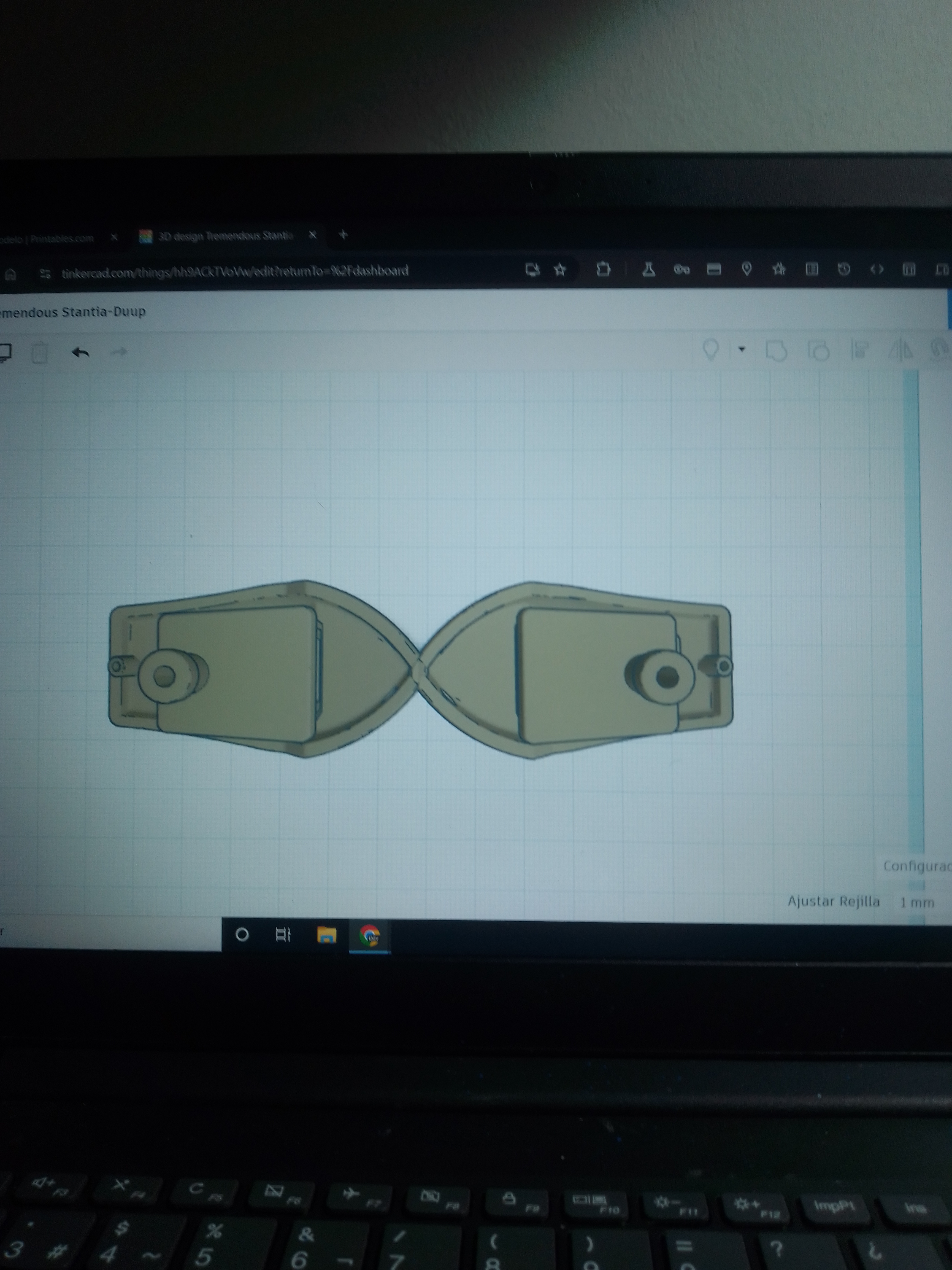Open site information icon left of the URL

tap(45, 274)
